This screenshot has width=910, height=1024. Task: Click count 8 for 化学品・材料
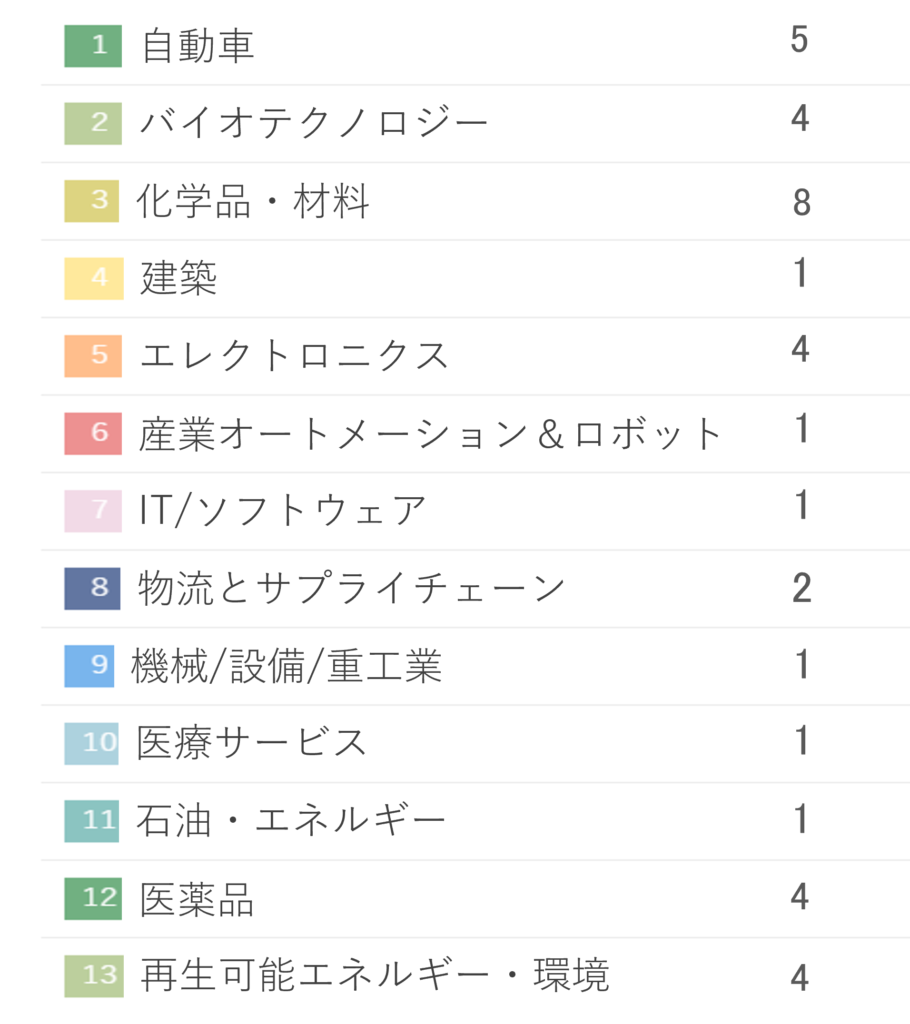click(x=802, y=202)
